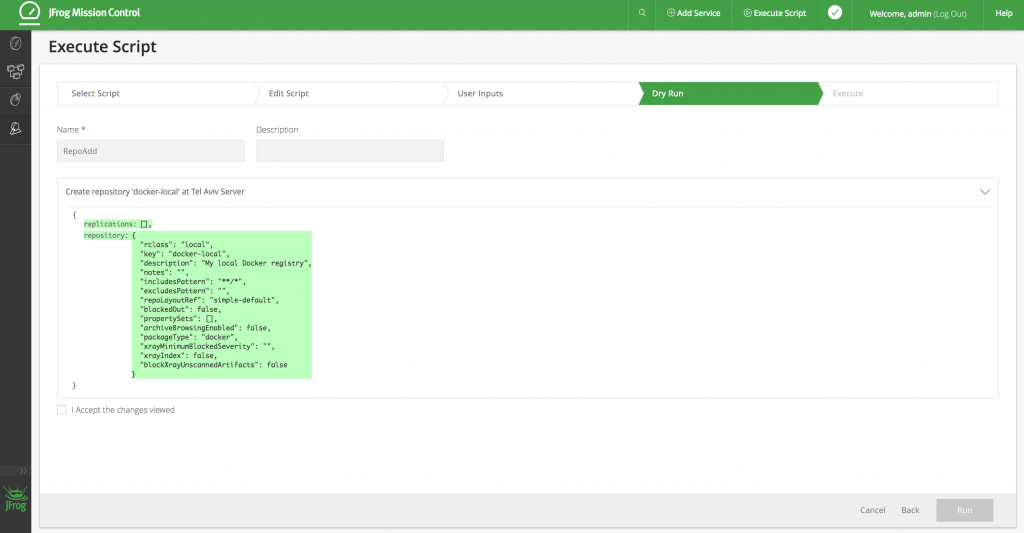The image size is (1024, 533).
Task: Collapse the Create repository panel chevron
Action: [x=985, y=191]
